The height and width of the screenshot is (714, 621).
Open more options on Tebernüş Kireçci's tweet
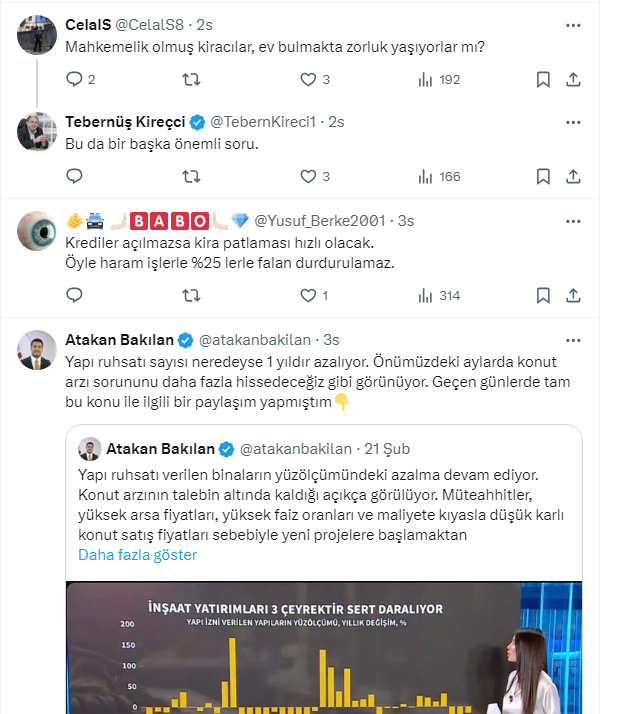coord(572,120)
